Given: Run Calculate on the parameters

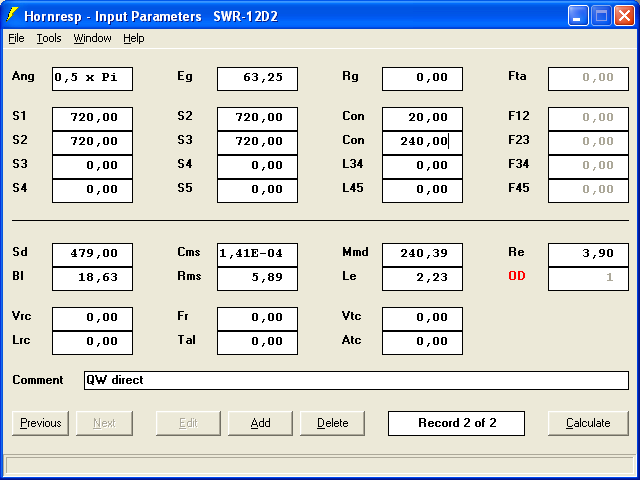Looking at the screenshot, I should (x=588, y=423).
